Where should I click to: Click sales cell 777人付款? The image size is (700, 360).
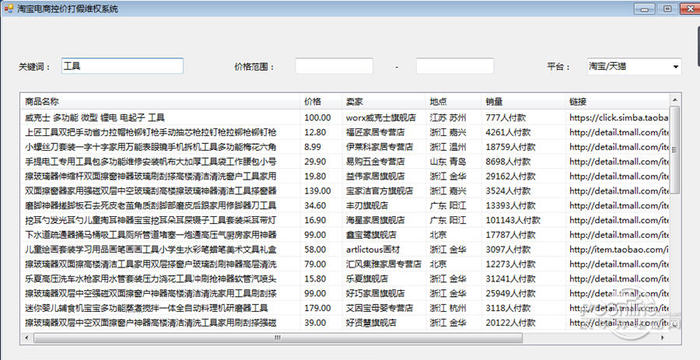coord(506,117)
